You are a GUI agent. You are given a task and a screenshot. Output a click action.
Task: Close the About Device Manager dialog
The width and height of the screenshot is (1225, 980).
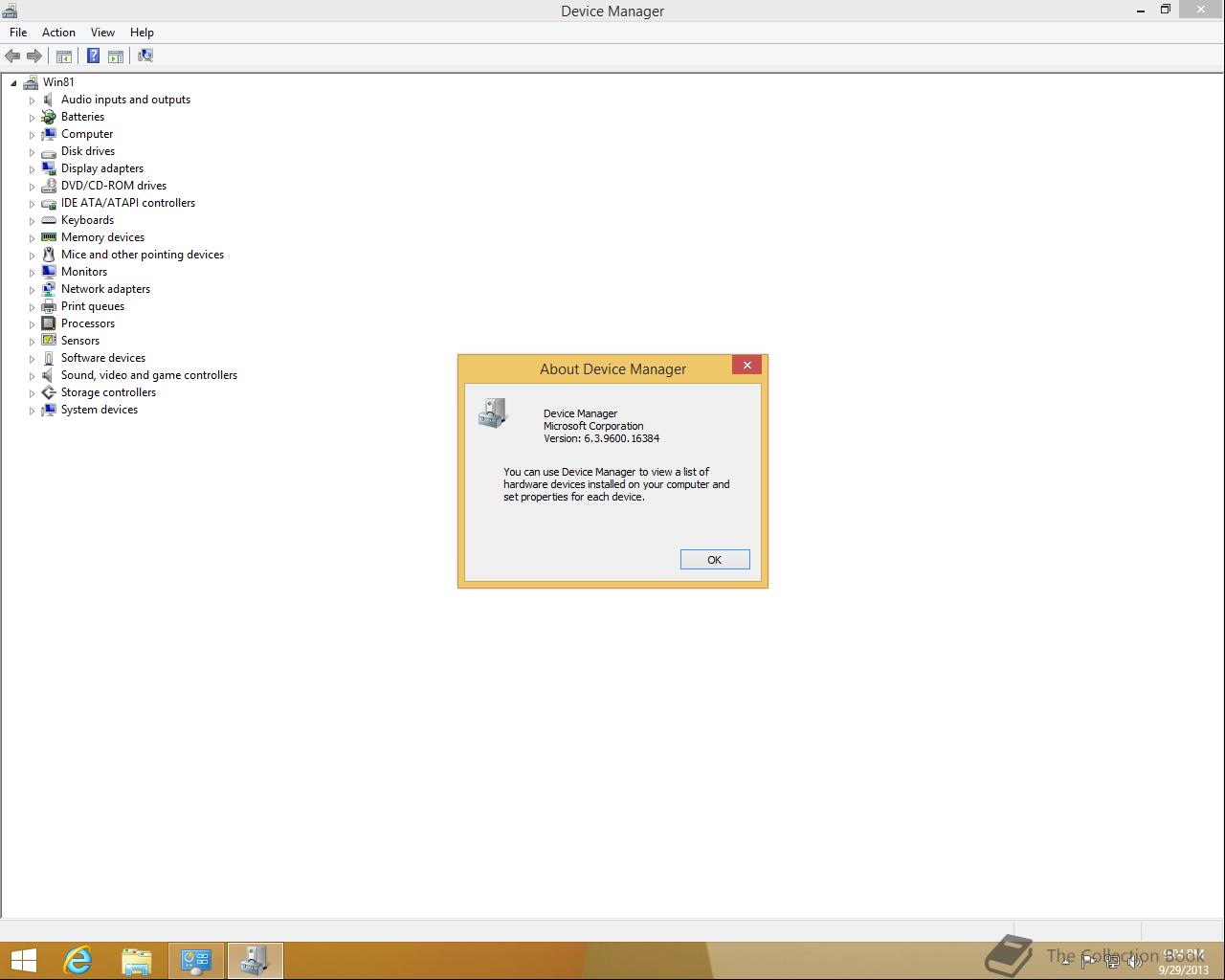click(747, 366)
